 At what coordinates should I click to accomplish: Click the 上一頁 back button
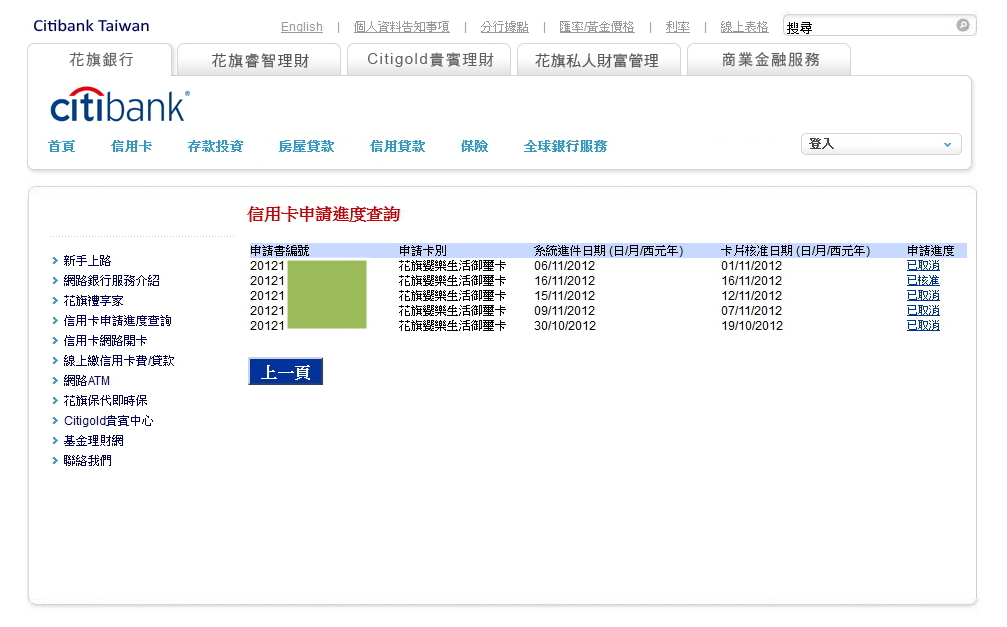point(286,372)
